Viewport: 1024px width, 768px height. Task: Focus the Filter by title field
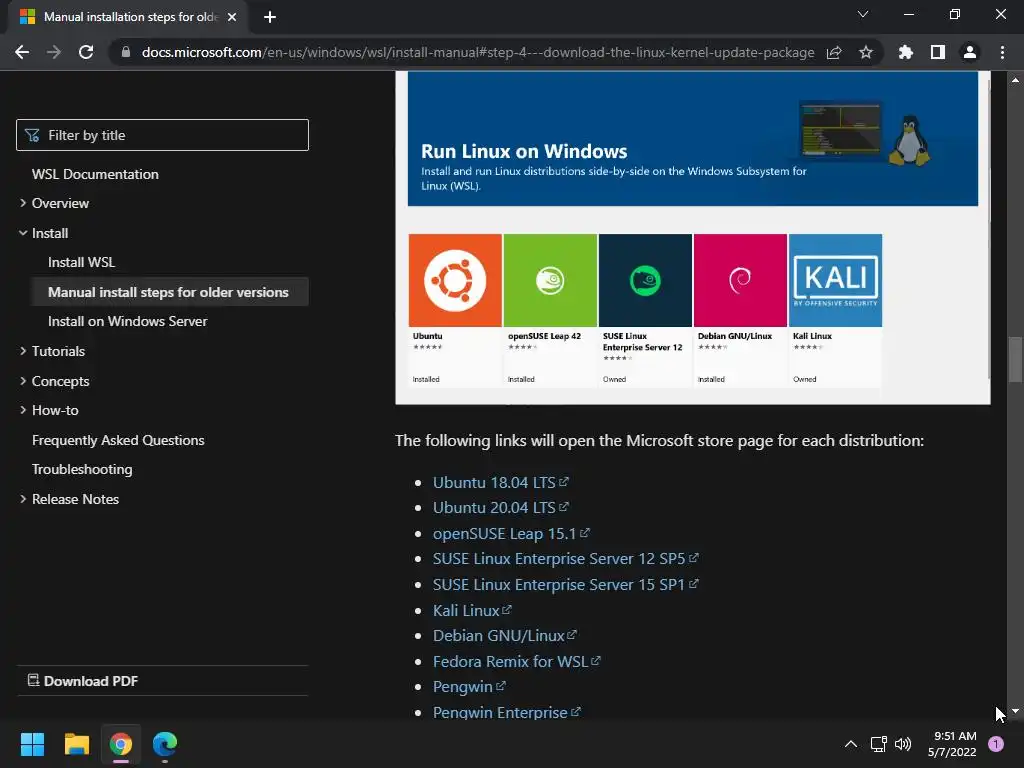click(x=163, y=135)
